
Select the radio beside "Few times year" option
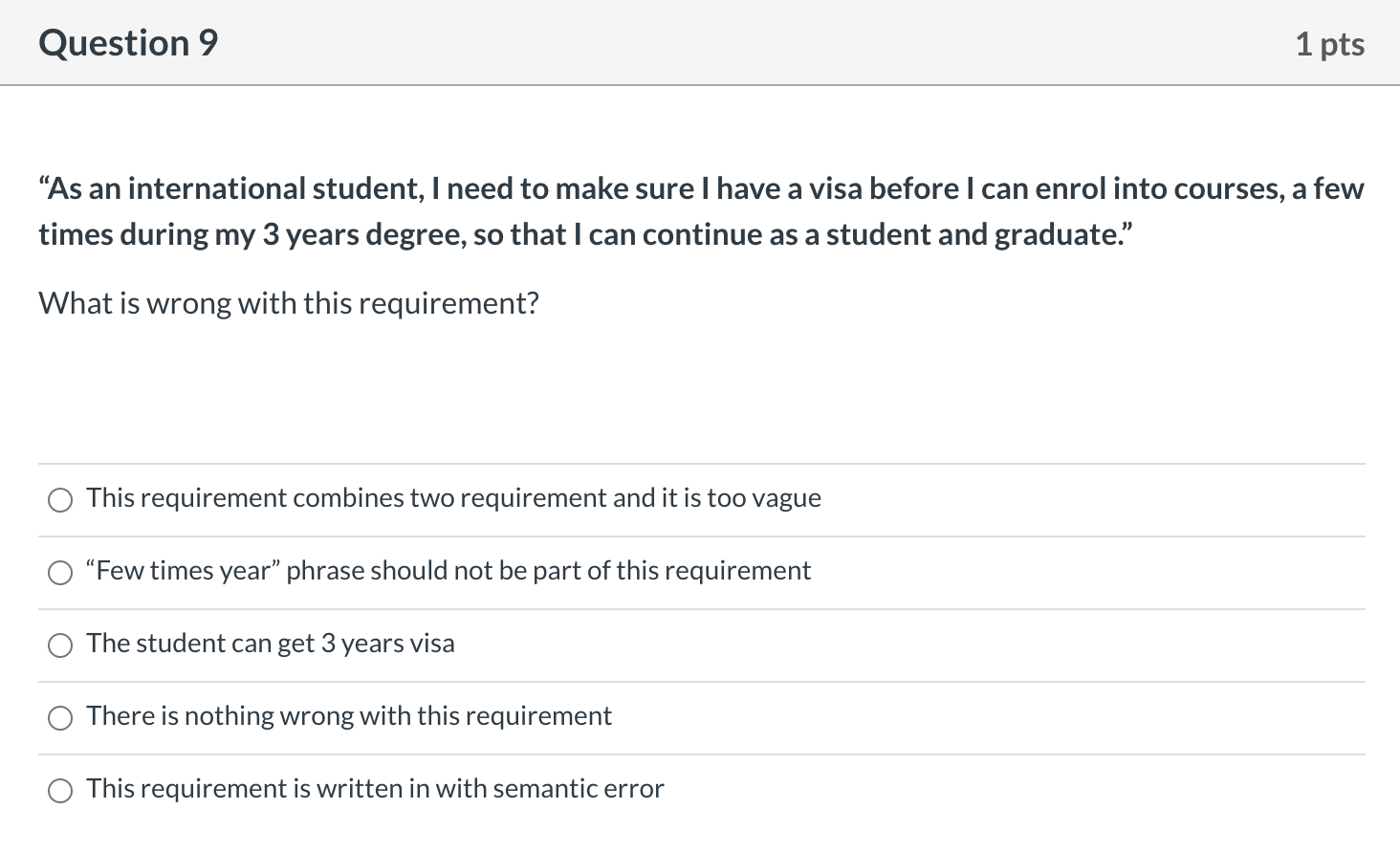60,572
